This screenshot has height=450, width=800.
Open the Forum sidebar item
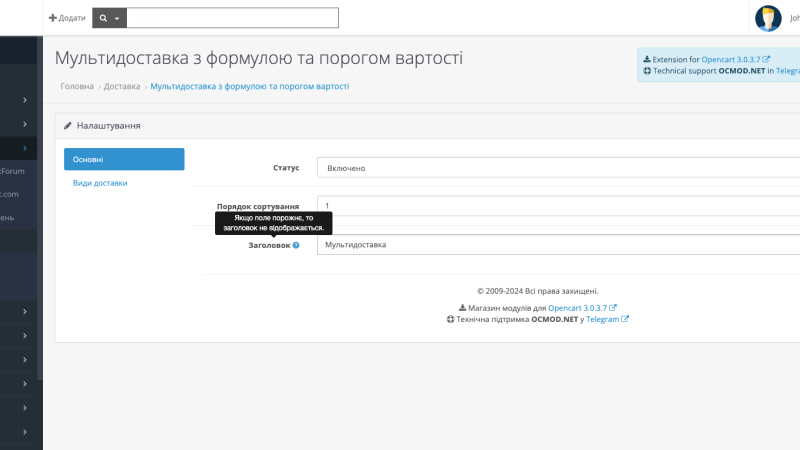coord(12,171)
